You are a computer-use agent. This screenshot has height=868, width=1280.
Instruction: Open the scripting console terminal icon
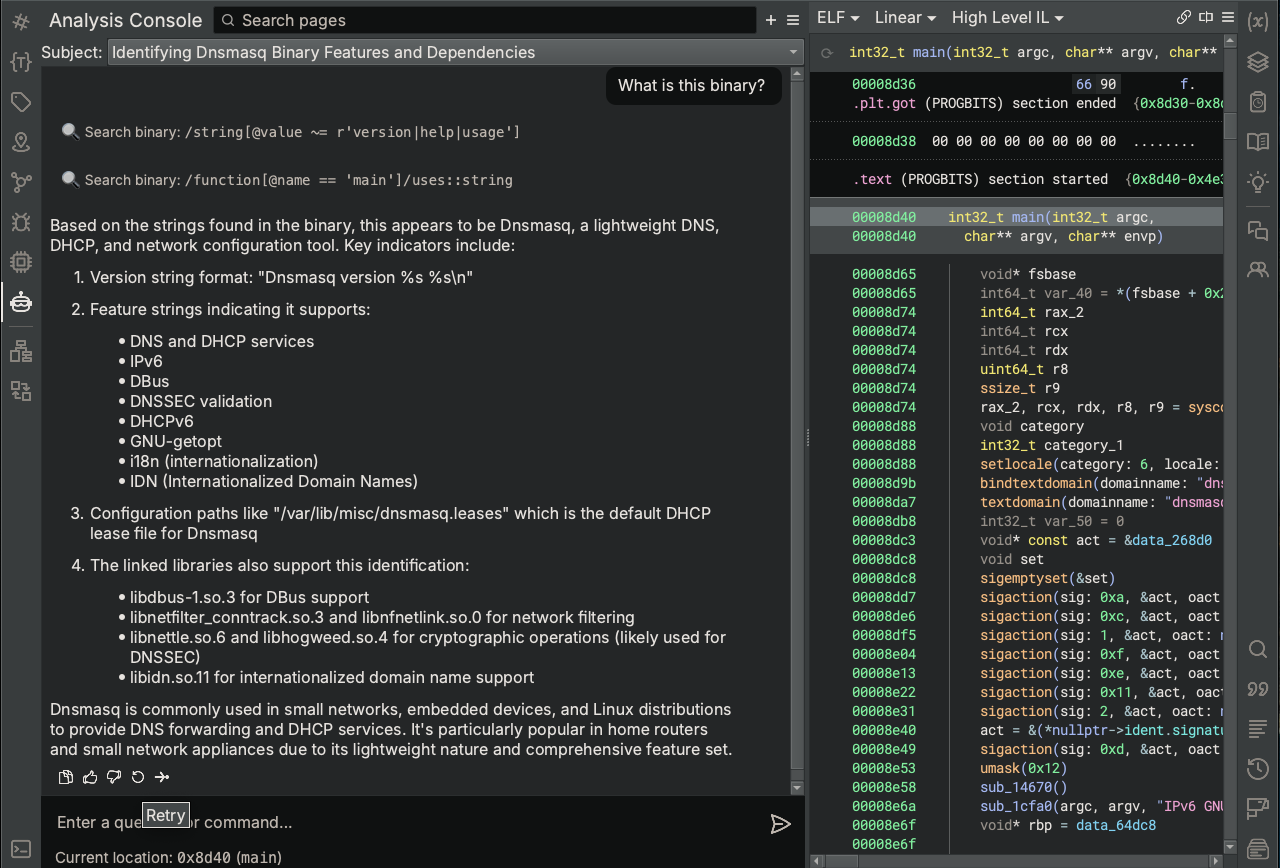(20, 849)
